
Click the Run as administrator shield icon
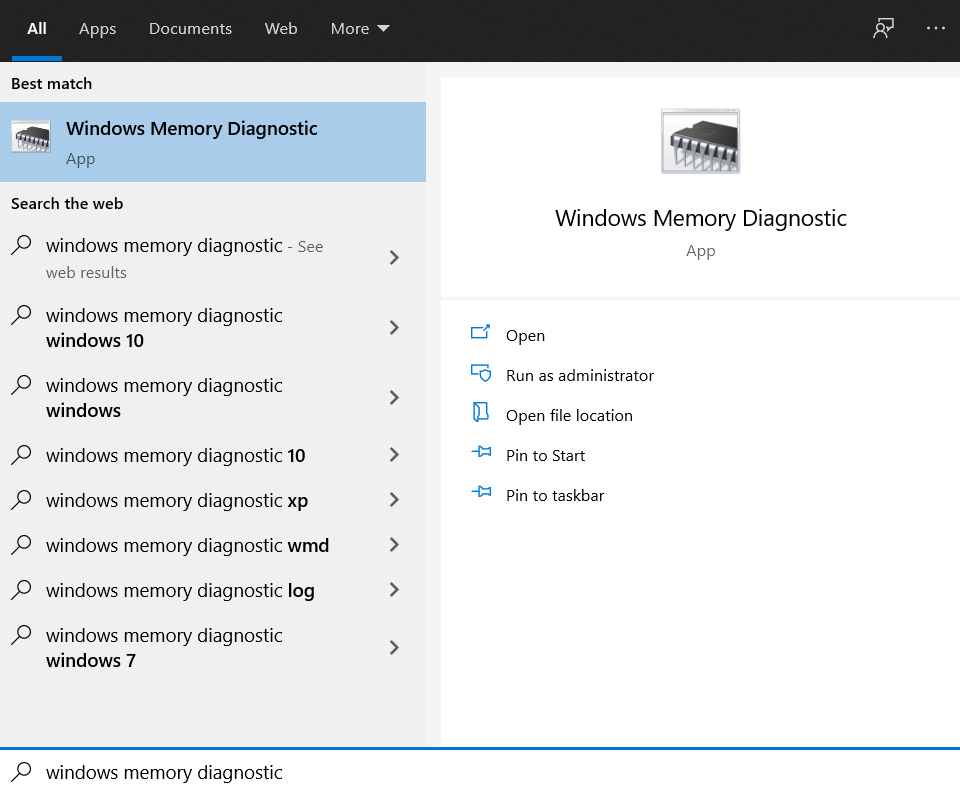point(481,374)
